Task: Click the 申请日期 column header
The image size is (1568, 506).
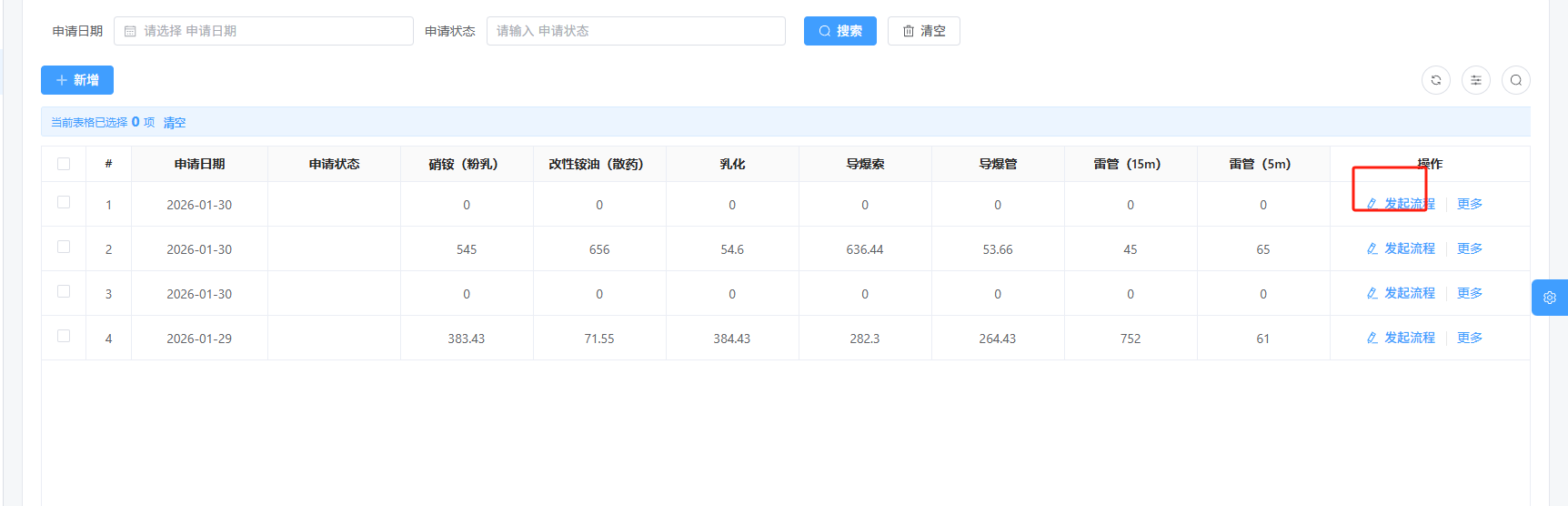Action: coord(199,164)
